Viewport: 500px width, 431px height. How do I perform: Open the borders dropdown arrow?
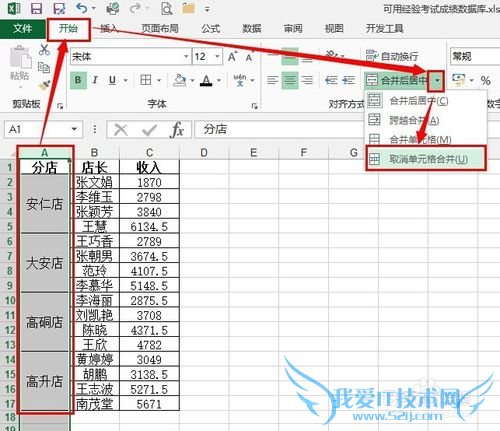159,80
